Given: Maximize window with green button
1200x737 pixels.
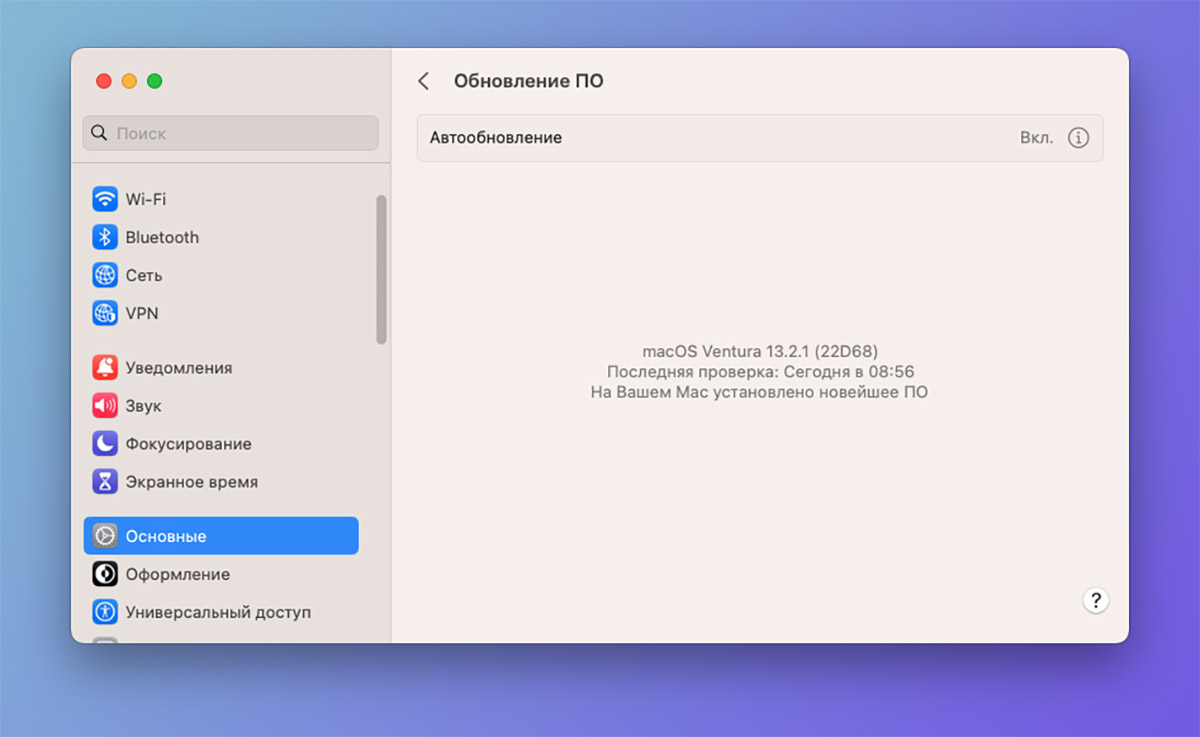Looking at the screenshot, I should point(154,81).
